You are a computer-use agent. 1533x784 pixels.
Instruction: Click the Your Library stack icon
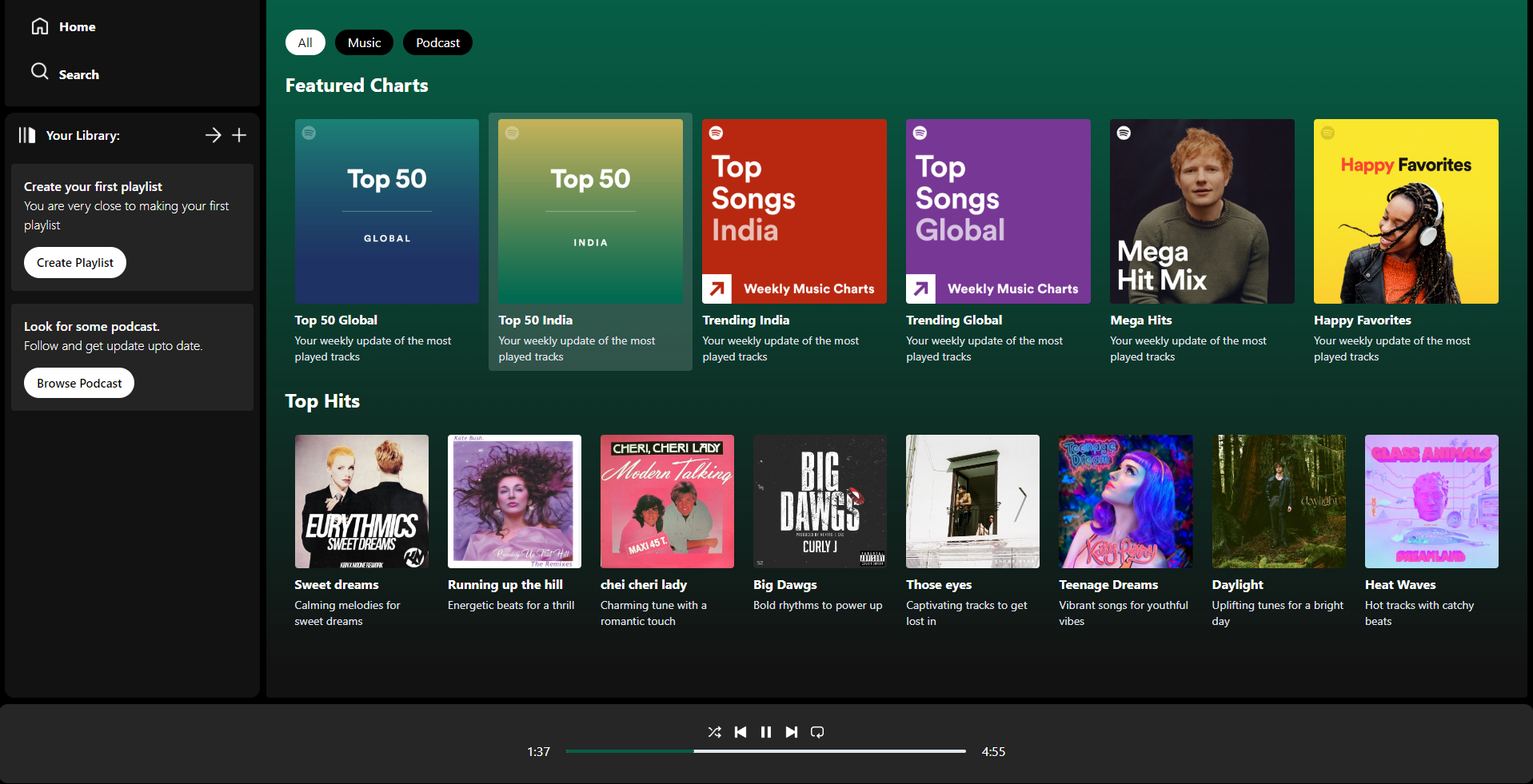tap(27, 135)
